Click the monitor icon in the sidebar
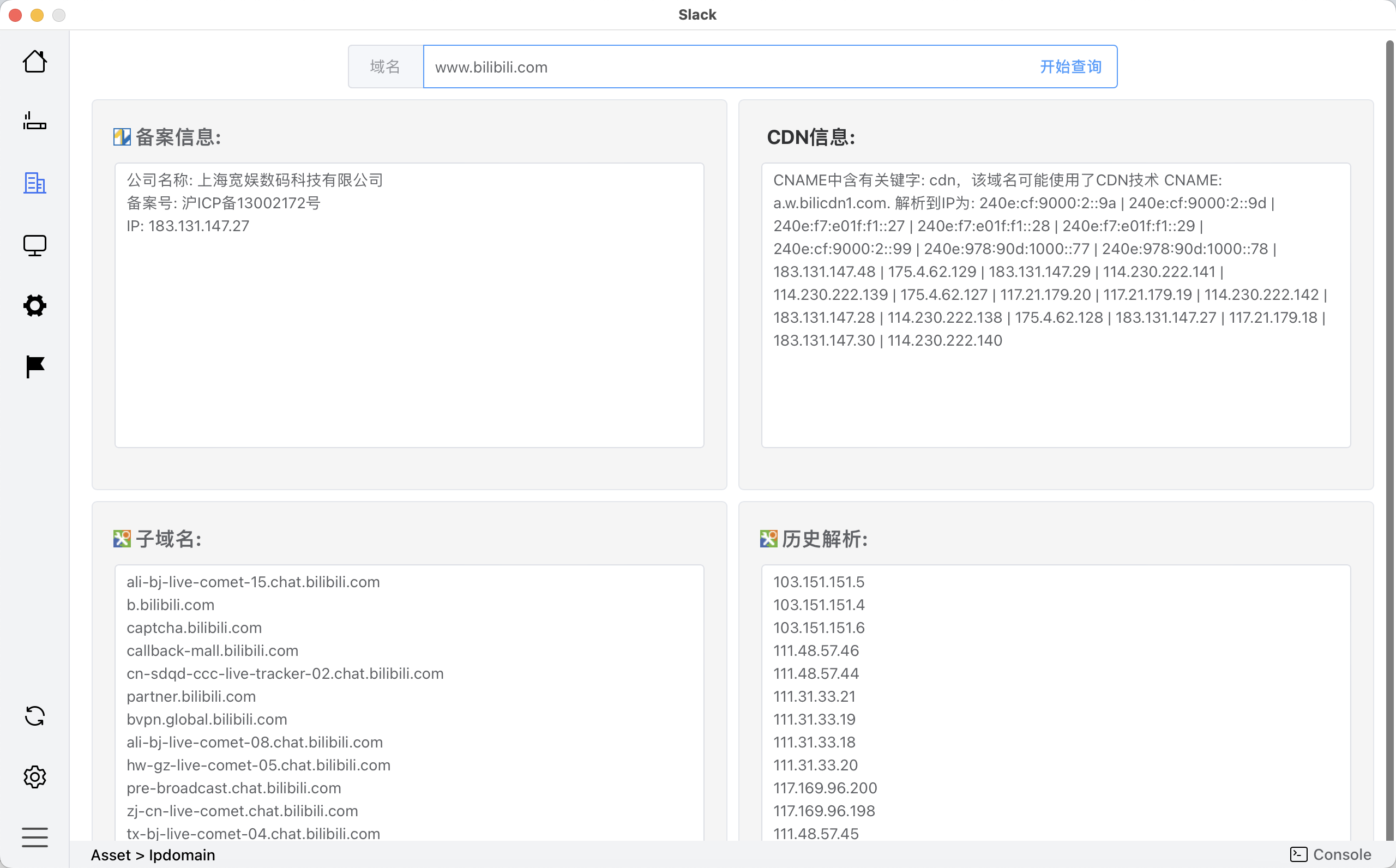The image size is (1396, 868). pos(34,245)
